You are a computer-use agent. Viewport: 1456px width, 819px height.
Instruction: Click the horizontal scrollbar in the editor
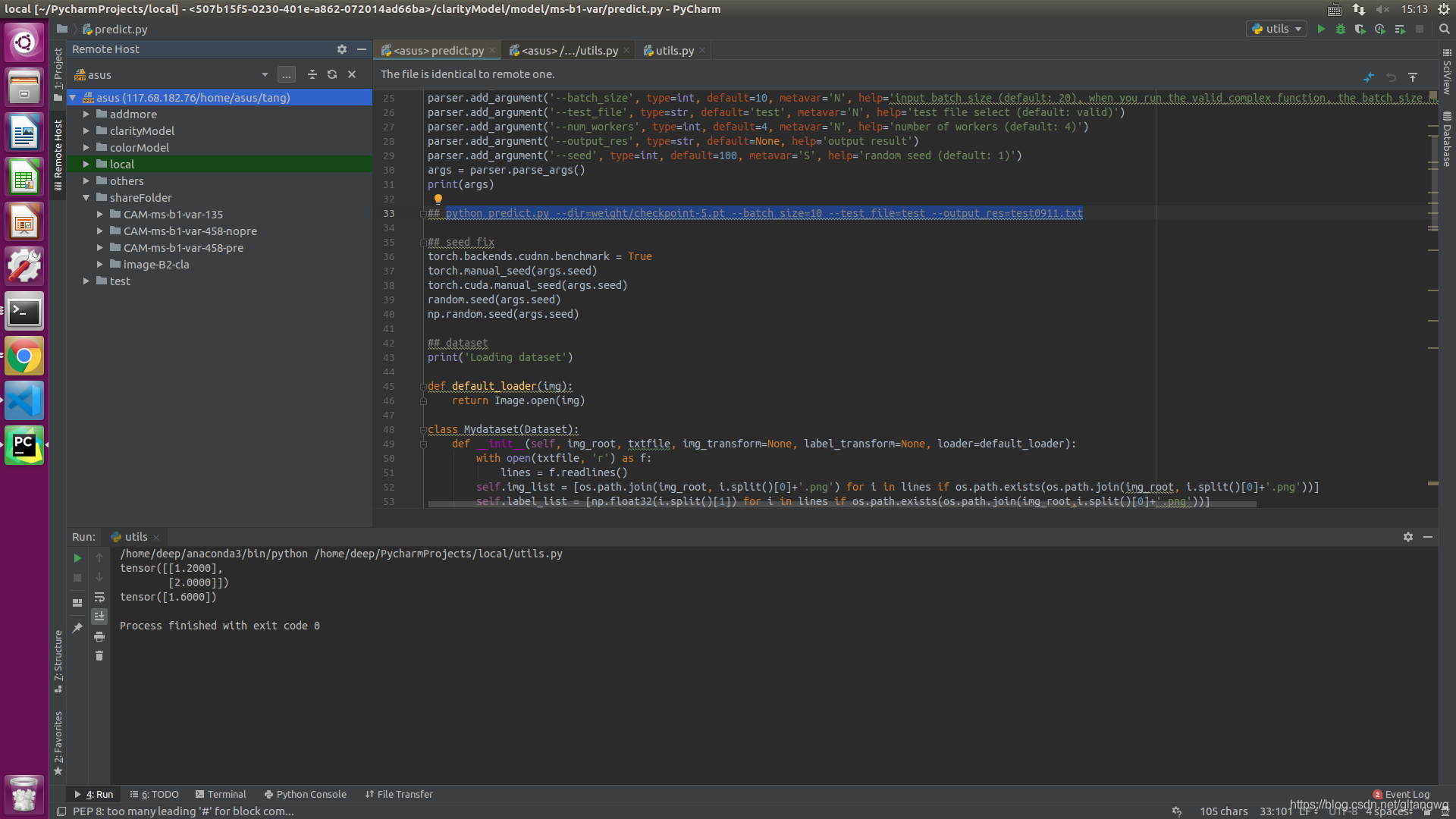click(x=842, y=504)
